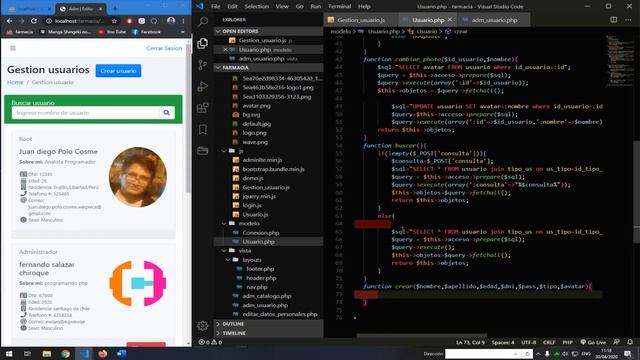The image size is (640, 360).
Task: Open the Facebook bookmark
Action: [147, 32]
